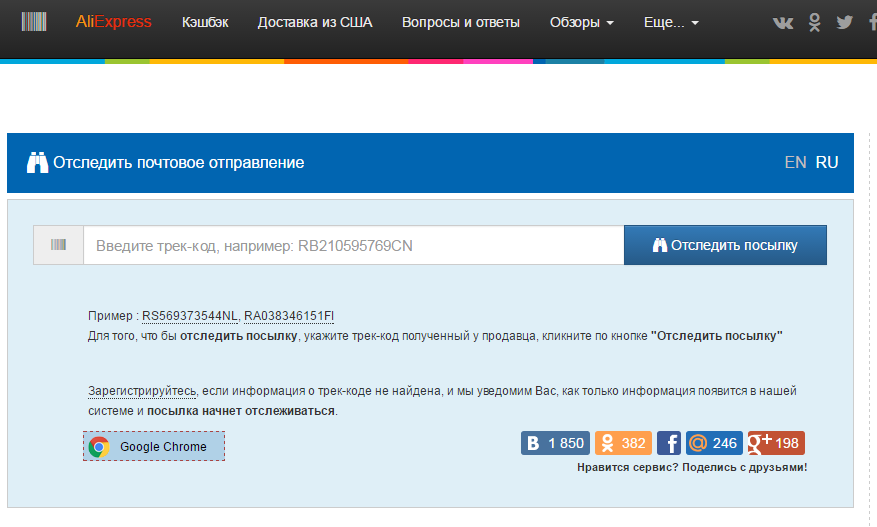Click text Нравится сервис? Поделись с друзьями!
Image resolution: width=877 pixels, height=527 pixels.
click(x=692, y=467)
